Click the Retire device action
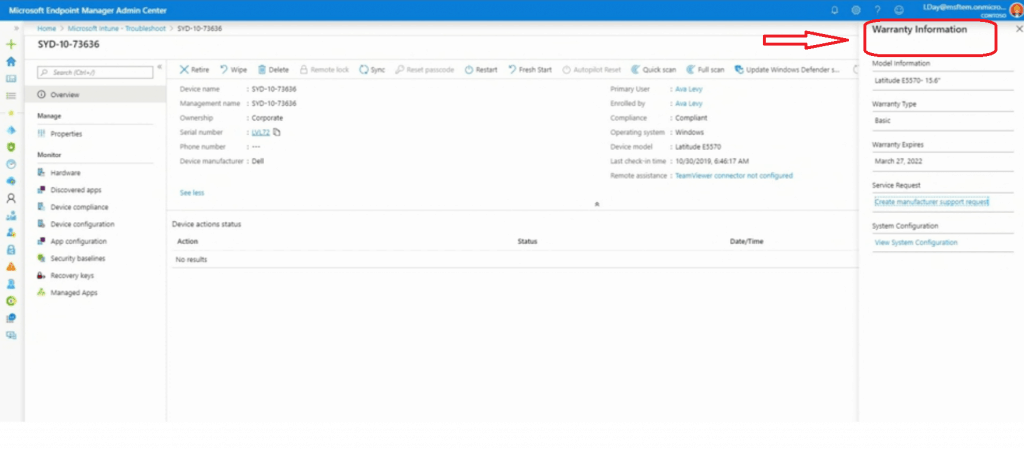Screen dimensions: 1024x450 (x=195, y=70)
